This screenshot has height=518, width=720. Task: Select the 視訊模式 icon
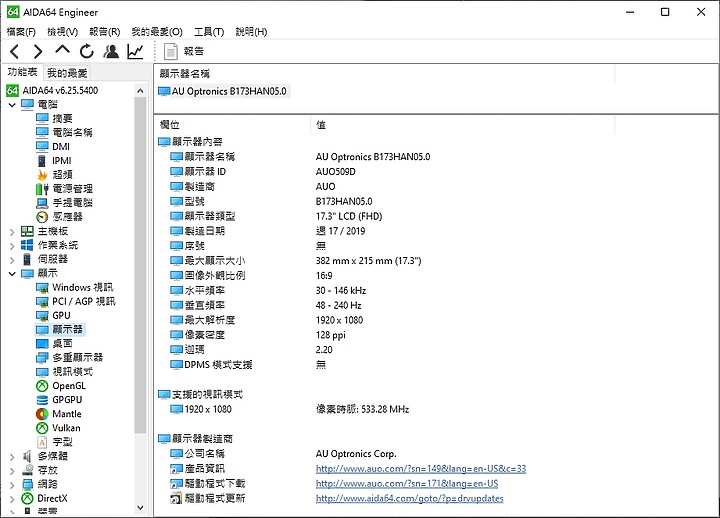(42, 372)
